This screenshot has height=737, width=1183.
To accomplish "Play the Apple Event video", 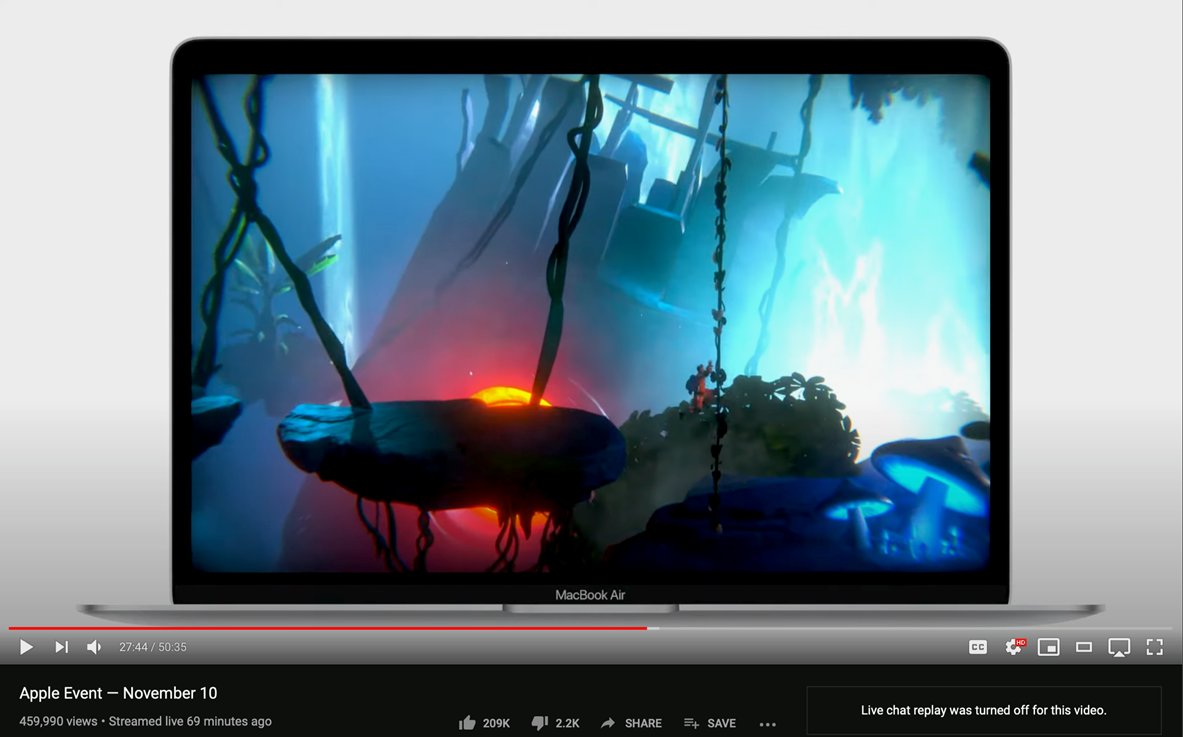I will click(x=26, y=647).
